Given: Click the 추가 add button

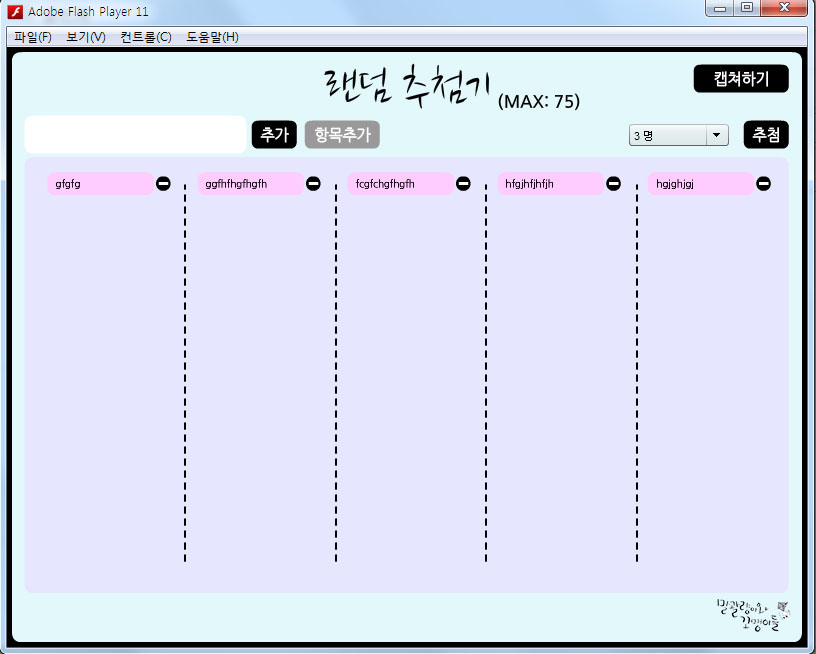Looking at the screenshot, I should (274, 135).
